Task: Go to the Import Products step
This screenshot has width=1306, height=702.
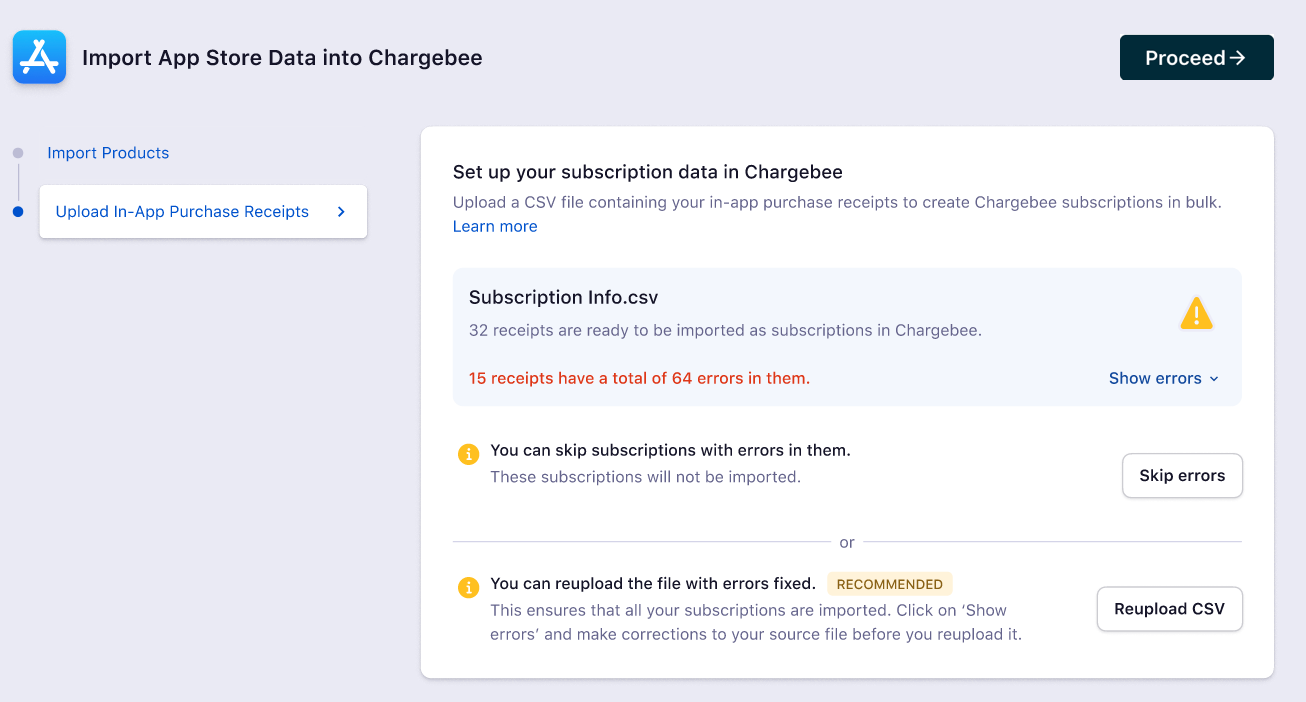Action: click(108, 153)
